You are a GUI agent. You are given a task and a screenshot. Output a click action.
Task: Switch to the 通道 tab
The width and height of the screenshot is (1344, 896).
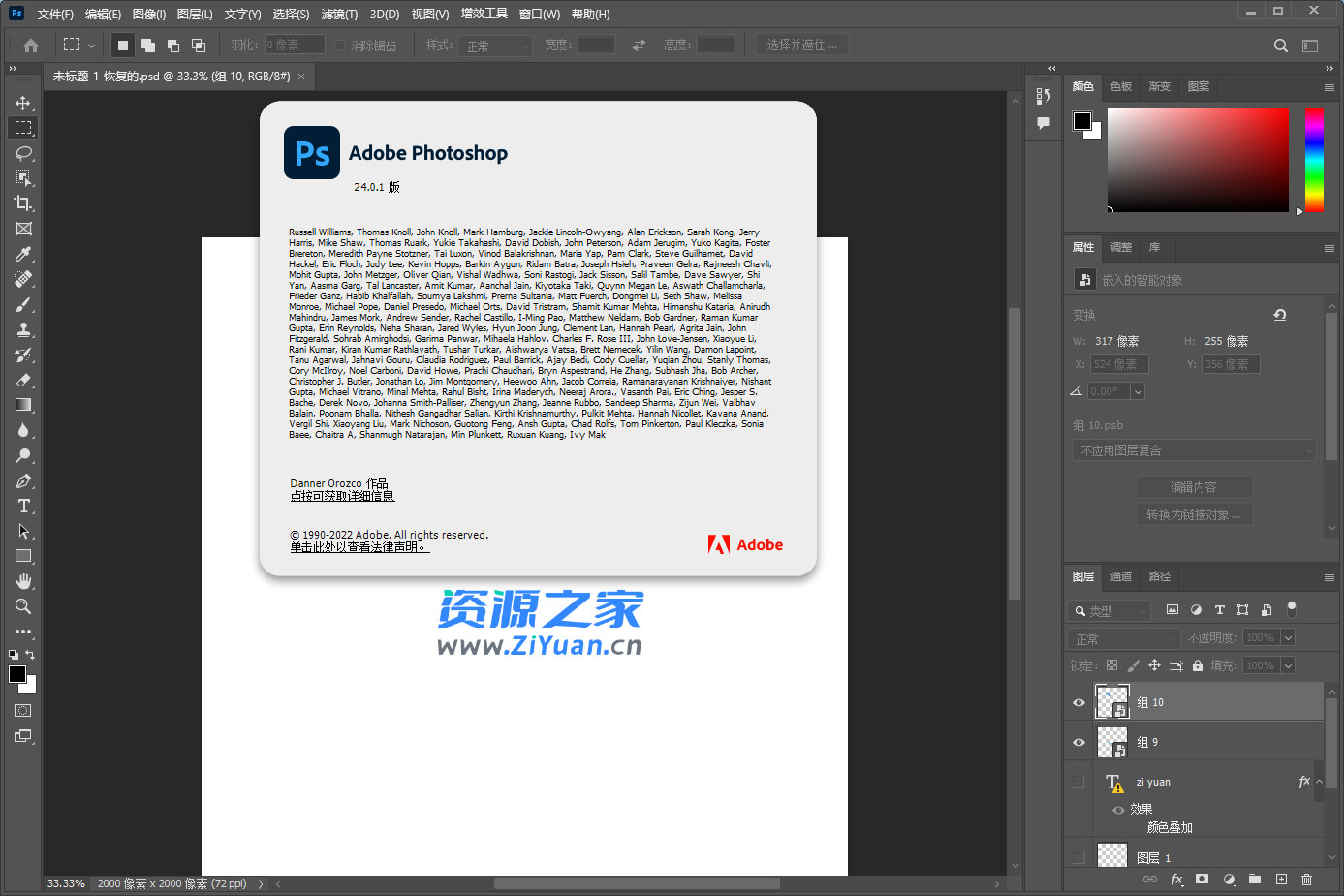click(x=1120, y=576)
